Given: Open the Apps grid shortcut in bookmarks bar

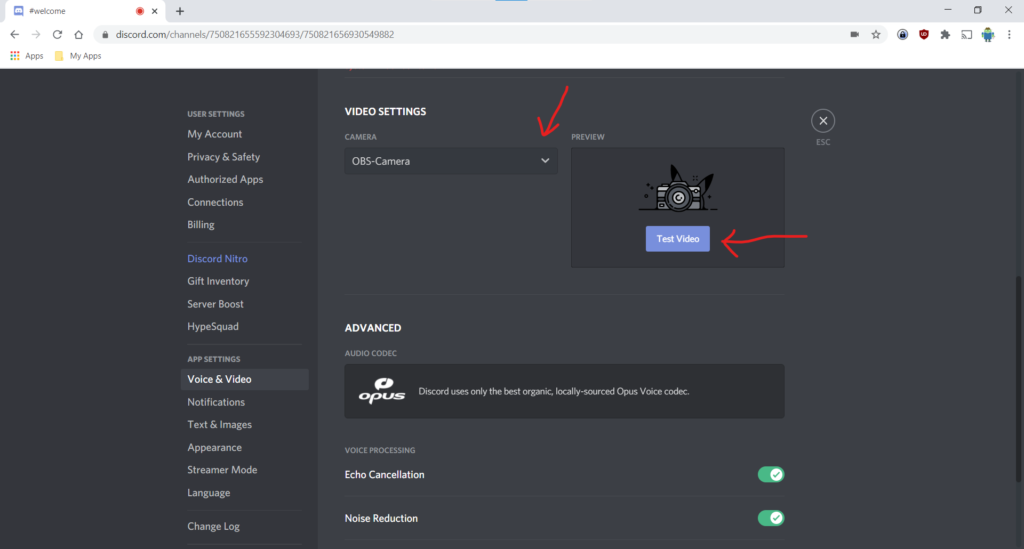Looking at the screenshot, I should coord(27,56).
